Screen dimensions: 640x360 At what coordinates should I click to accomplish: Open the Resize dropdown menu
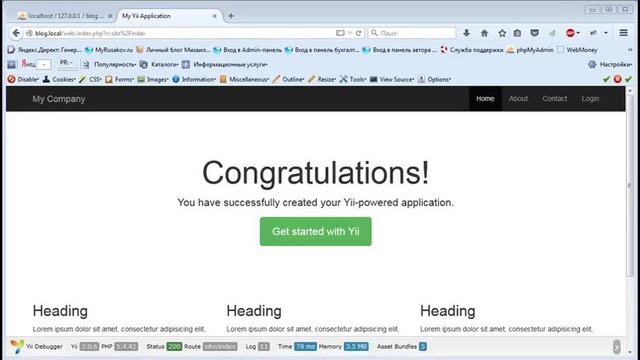[x=322, y=79]
